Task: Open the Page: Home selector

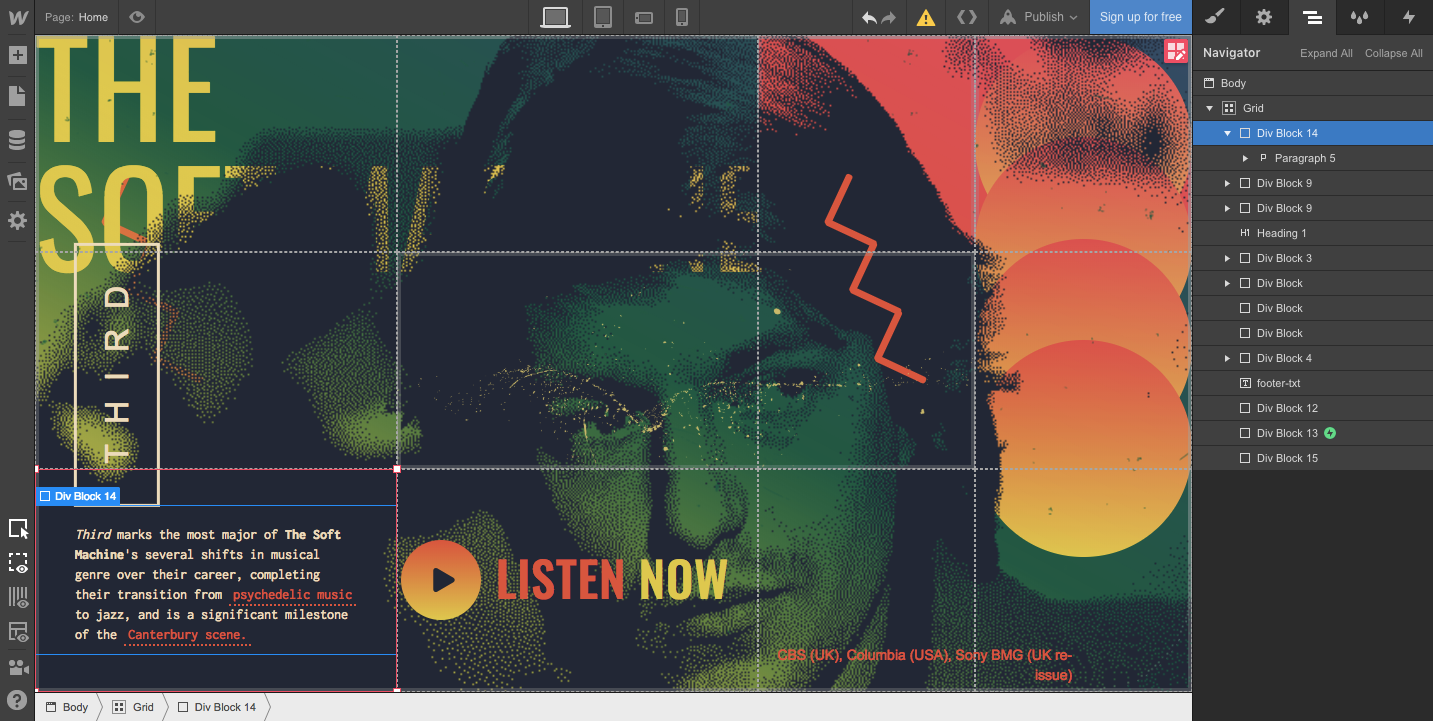Action: [77, 17]
